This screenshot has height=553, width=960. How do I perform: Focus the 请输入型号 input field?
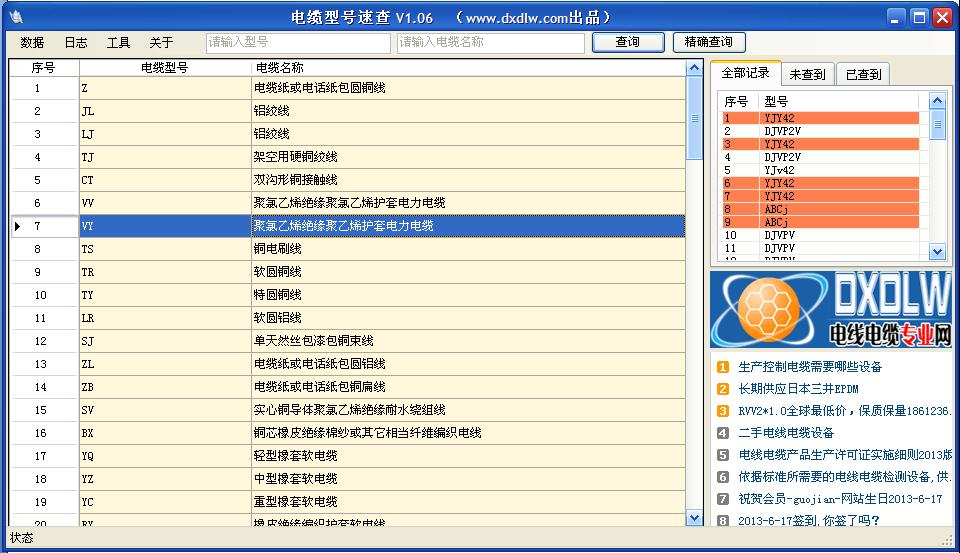click(299, 43)
